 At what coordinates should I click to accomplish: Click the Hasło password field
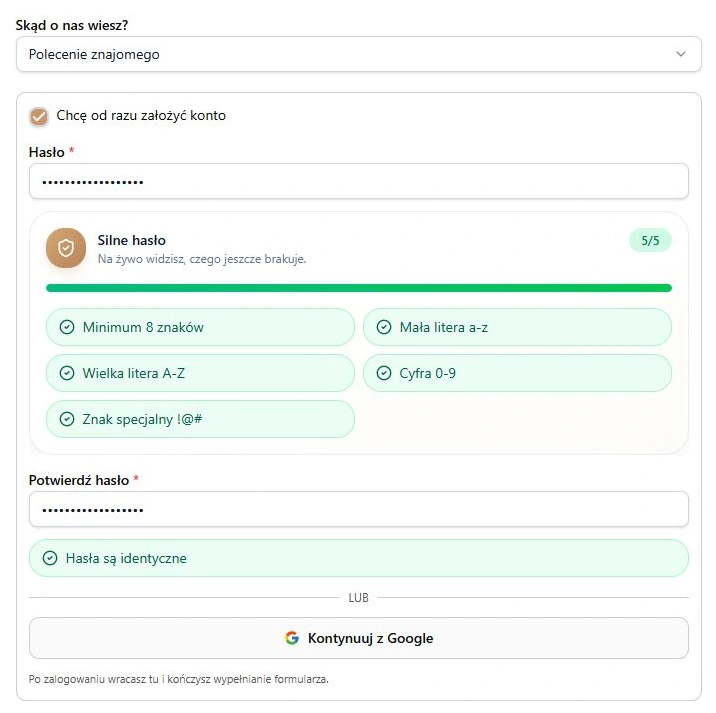(358, 181)
